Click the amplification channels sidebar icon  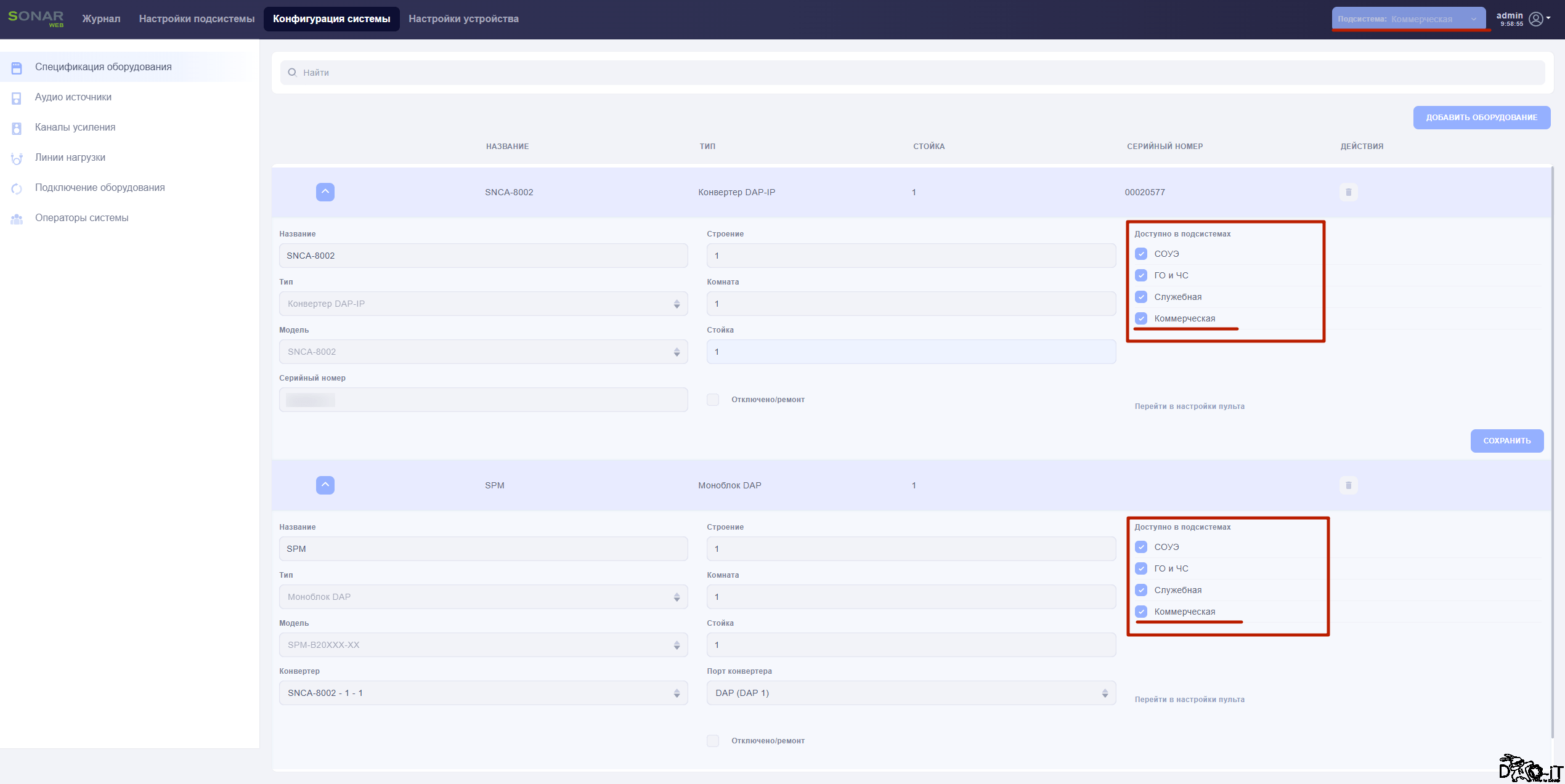17,128
